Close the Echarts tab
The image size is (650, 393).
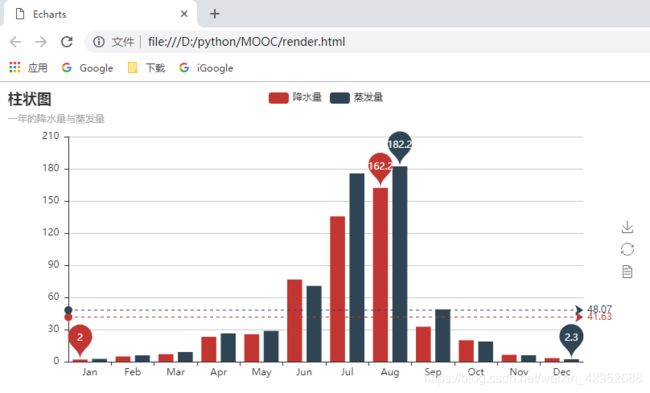[x=184, y=14]
